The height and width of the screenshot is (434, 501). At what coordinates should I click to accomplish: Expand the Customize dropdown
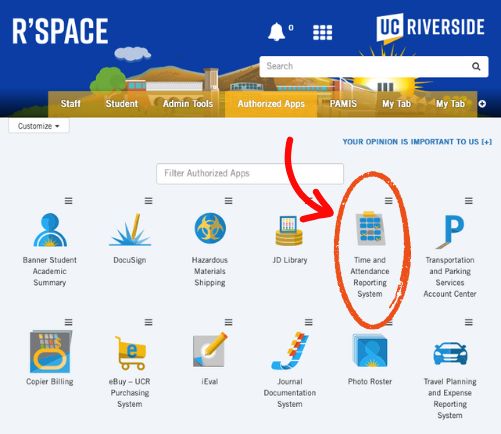pyautogui.click(x=39, y=126)
